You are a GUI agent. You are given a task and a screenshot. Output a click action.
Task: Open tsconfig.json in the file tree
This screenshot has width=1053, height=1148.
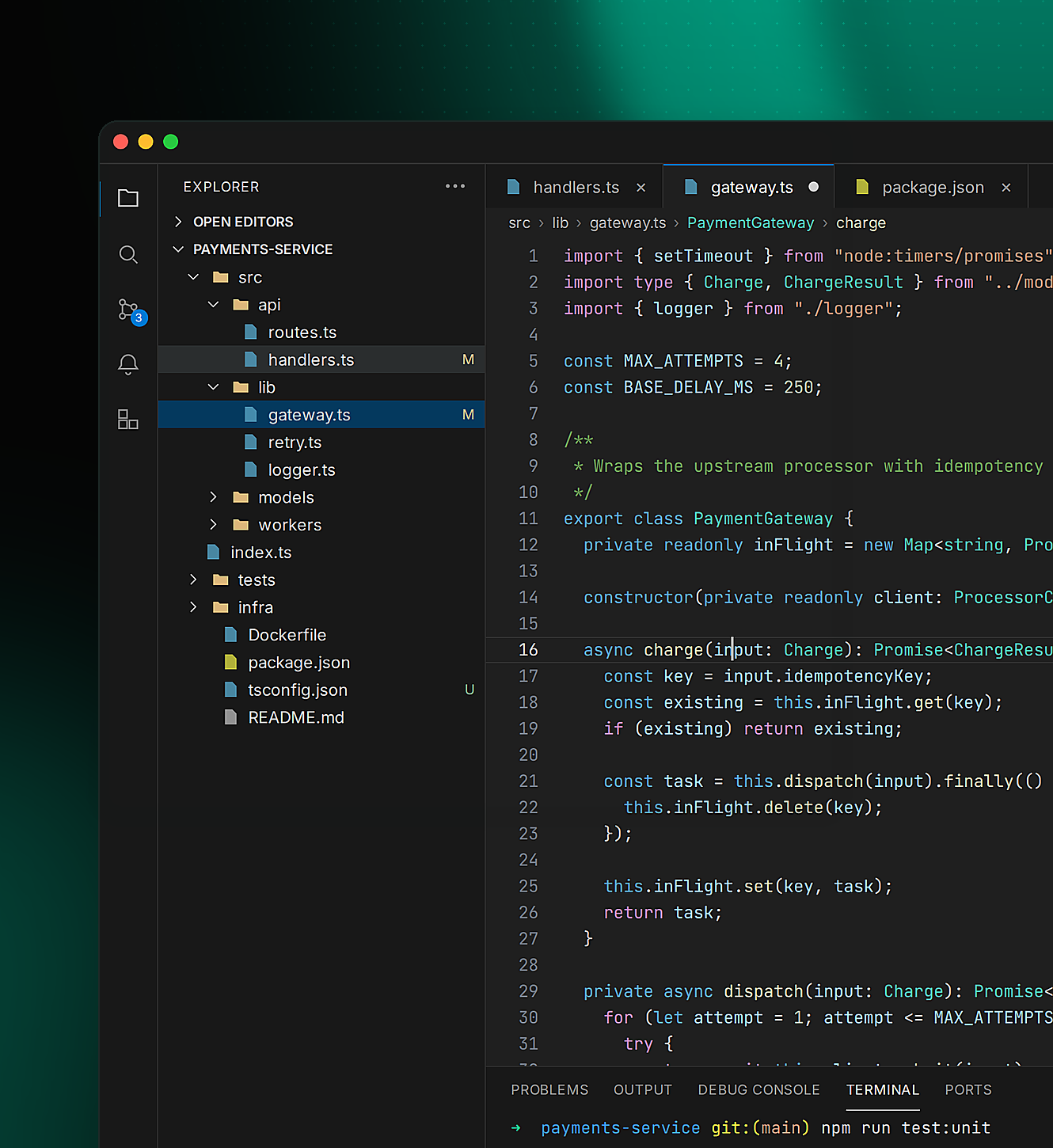pyautogui.click(x=321, y=690)
